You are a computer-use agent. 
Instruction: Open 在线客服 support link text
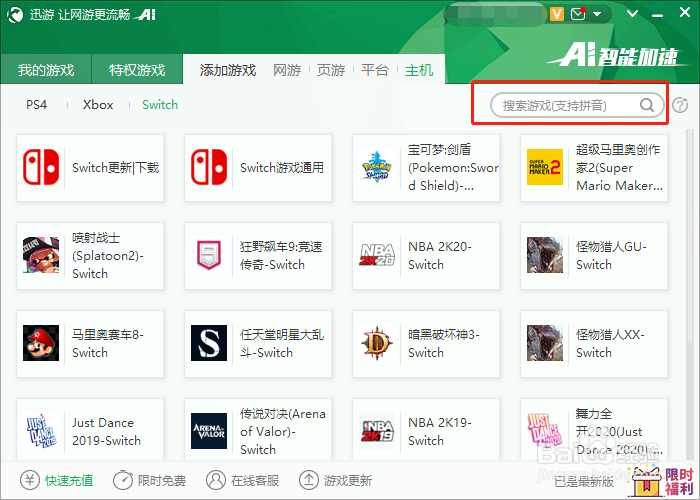click(x=255, y=481)
